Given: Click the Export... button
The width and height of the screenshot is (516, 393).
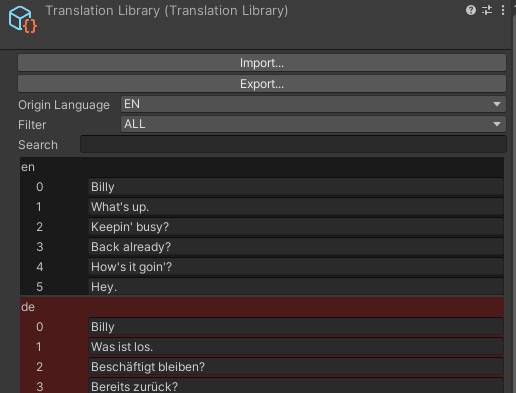Looking at the screenshot, I should (x=262, y=84).
